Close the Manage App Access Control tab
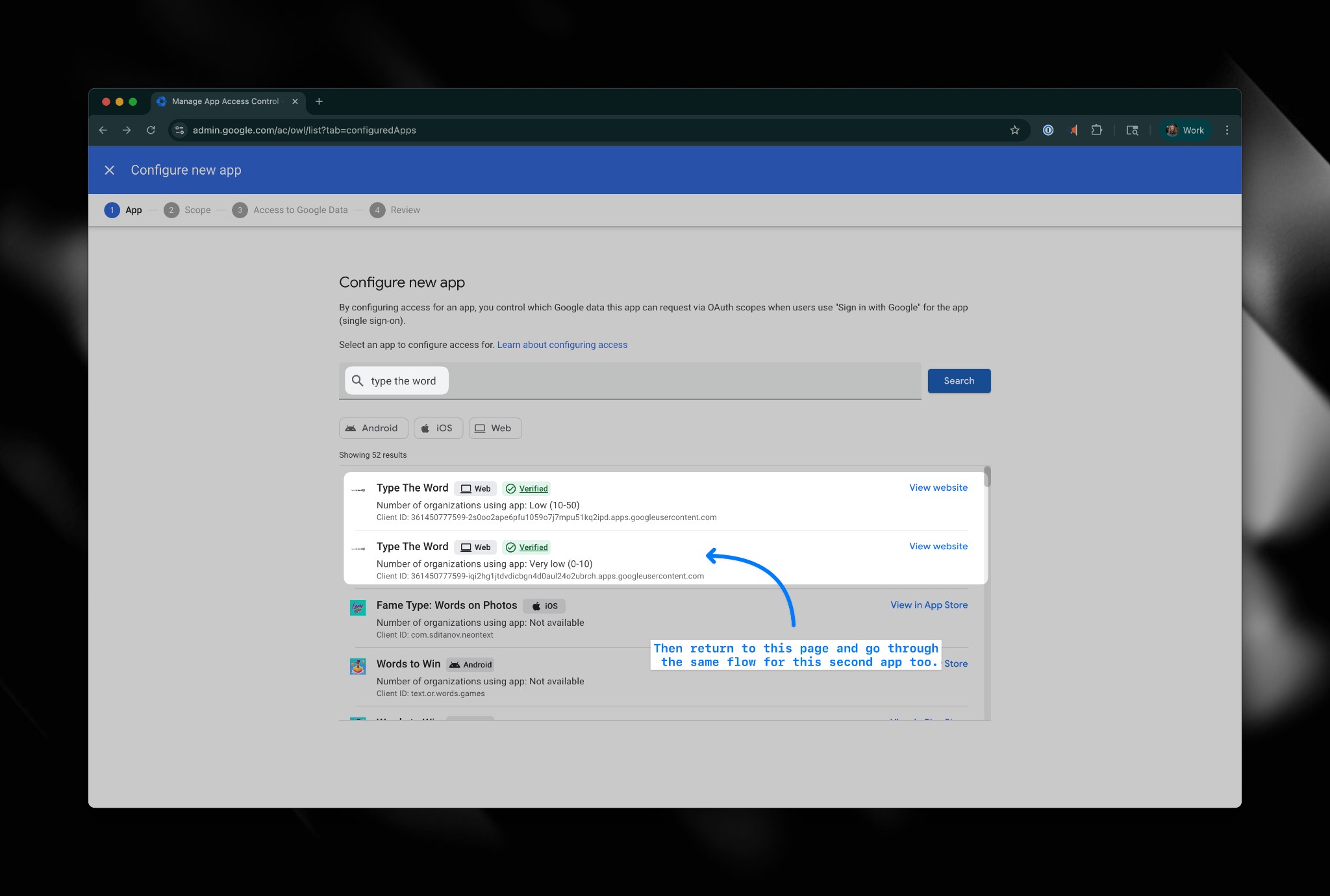 pos(295,101)
